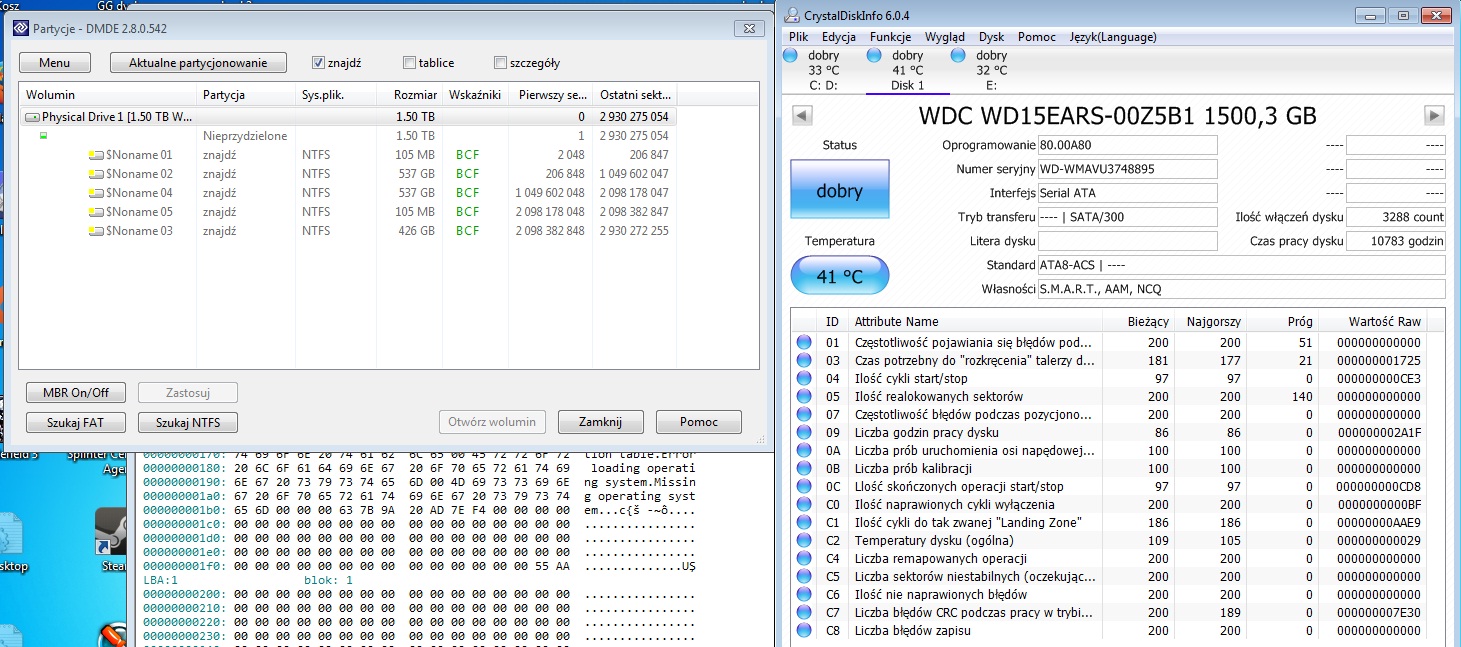The width and height of the screenshot is (1461, 647).
Task: Open the Dysk menu
Action: pyautogui.click(x=991, y=37)
